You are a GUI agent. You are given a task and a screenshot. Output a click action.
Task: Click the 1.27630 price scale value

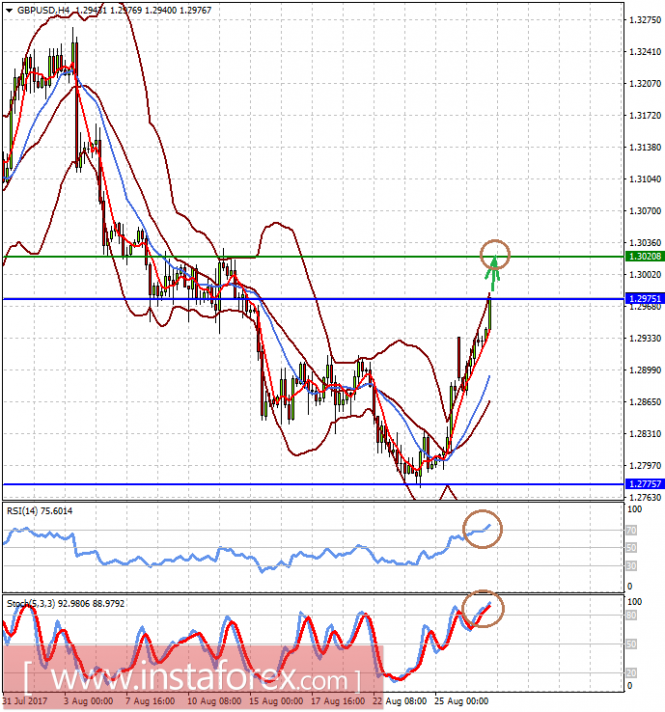click(645, 498)
